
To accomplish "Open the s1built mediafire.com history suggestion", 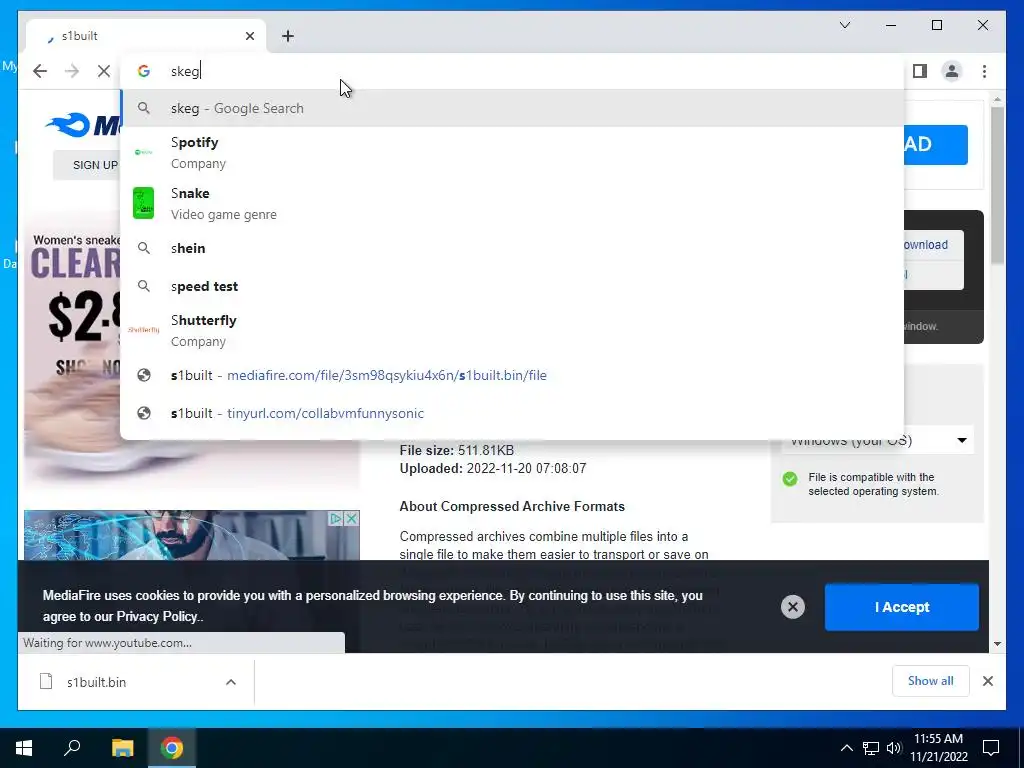I will point(513,376).
